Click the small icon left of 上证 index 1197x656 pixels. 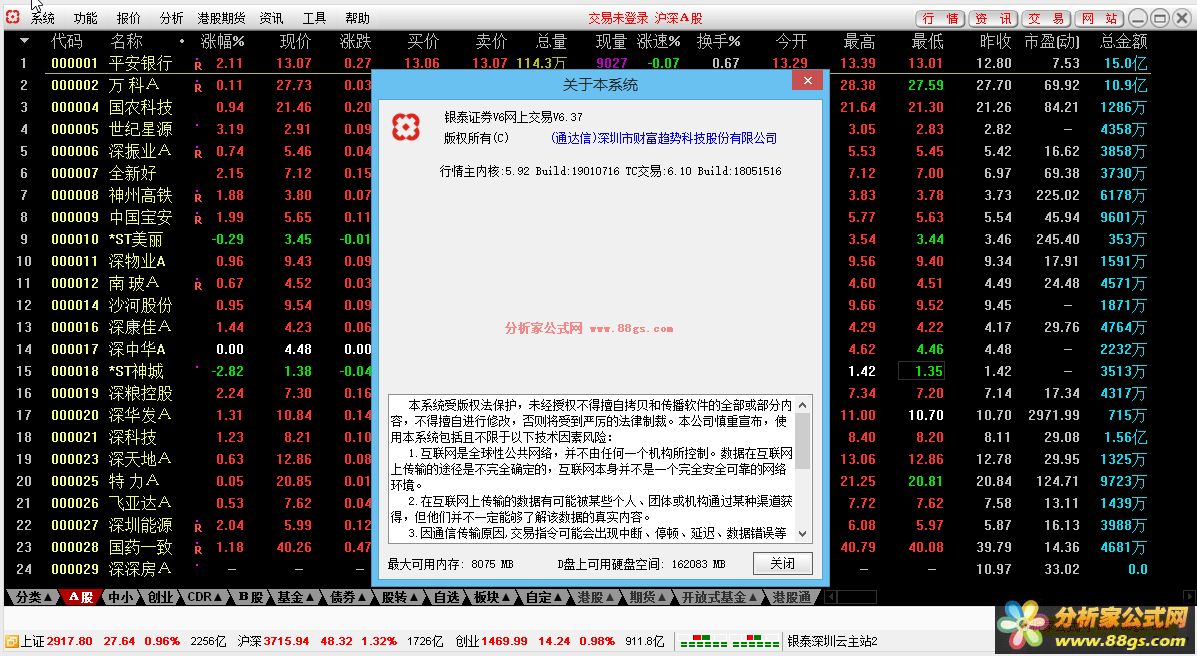click(11, 641)
